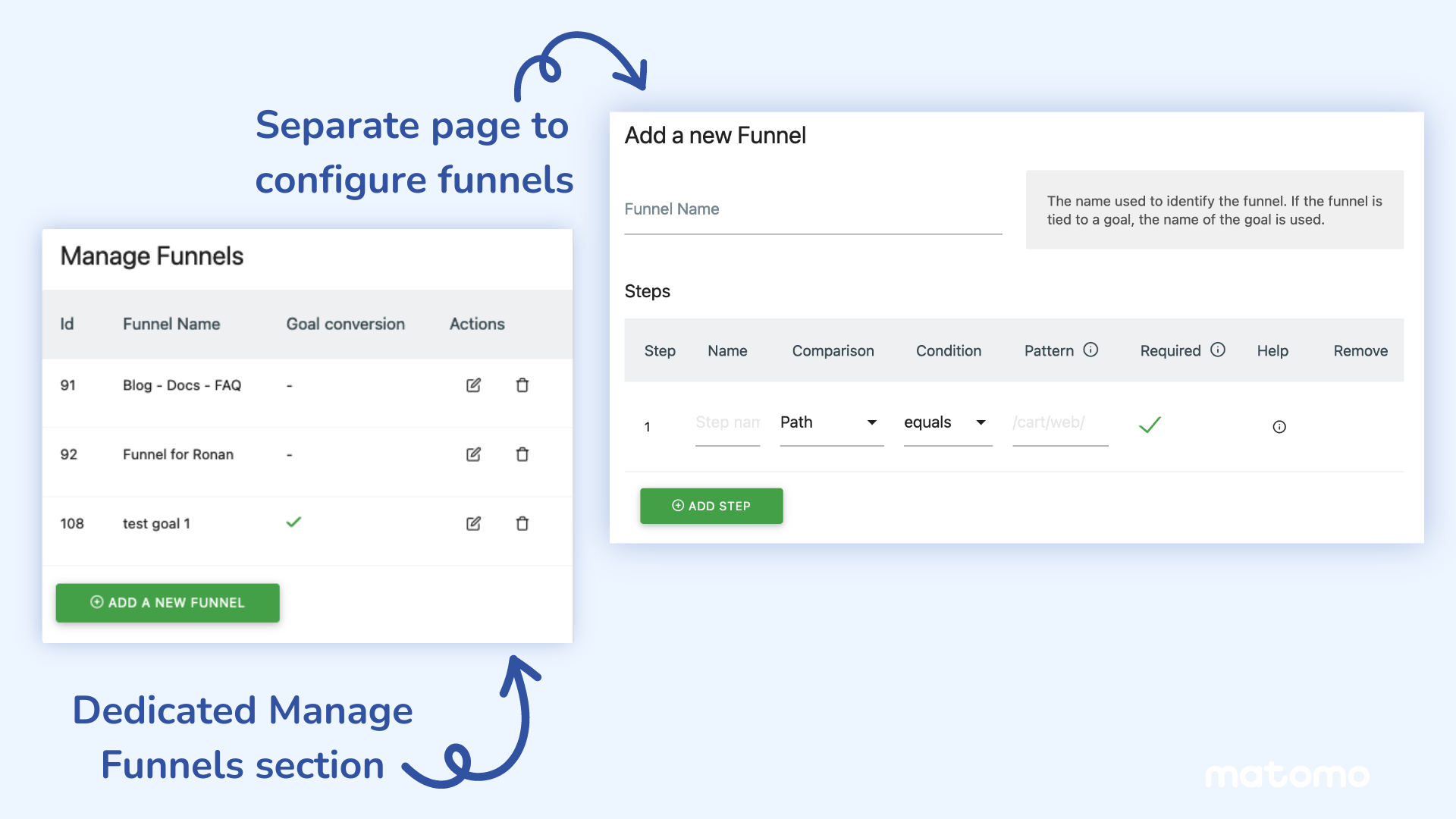Click the Matomo logo
The height and width of the screenshot is (819, 1456).
point(1287,775)
